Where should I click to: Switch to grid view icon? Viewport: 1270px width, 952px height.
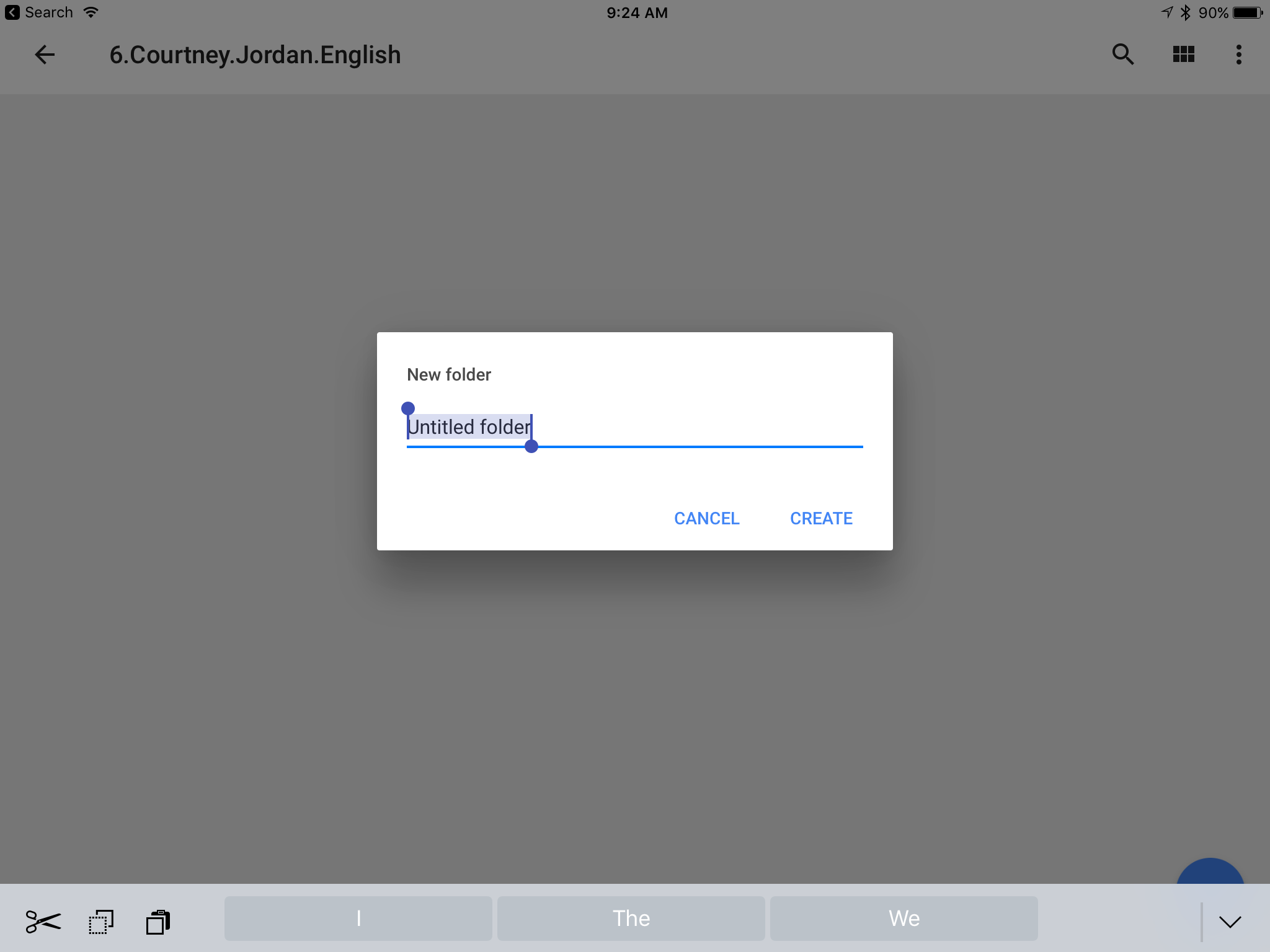[x=1183, y=55]
